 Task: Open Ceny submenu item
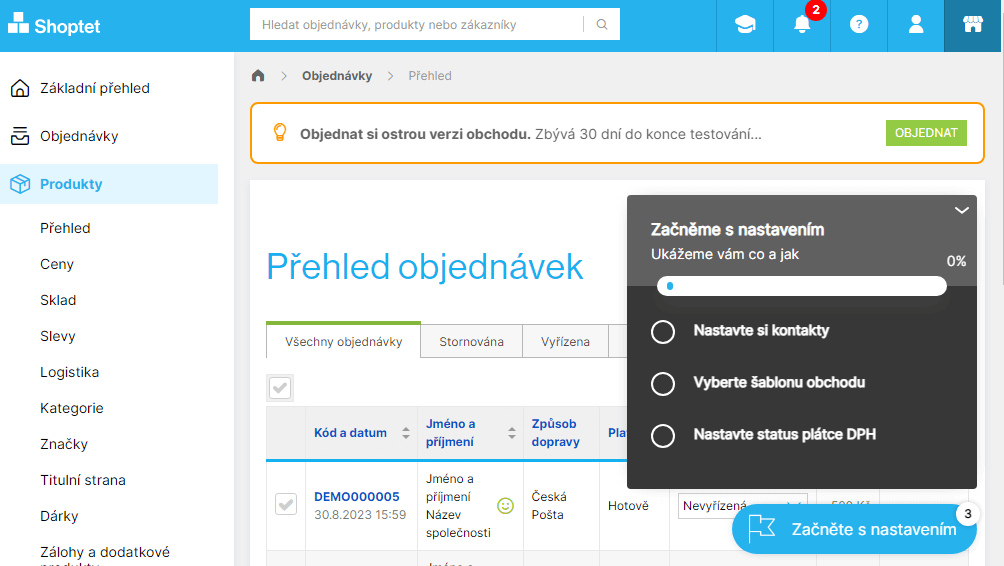57,264
